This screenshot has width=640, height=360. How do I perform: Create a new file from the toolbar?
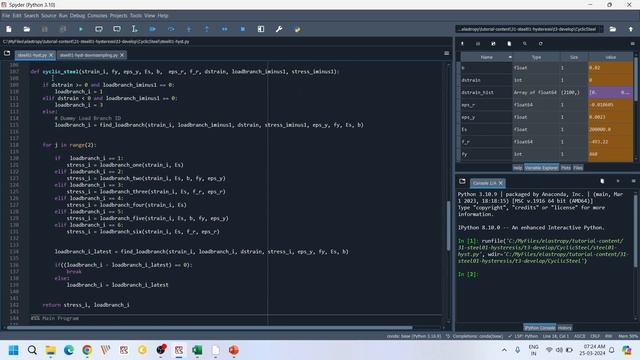pyautogui.click(x=9, y=29)
